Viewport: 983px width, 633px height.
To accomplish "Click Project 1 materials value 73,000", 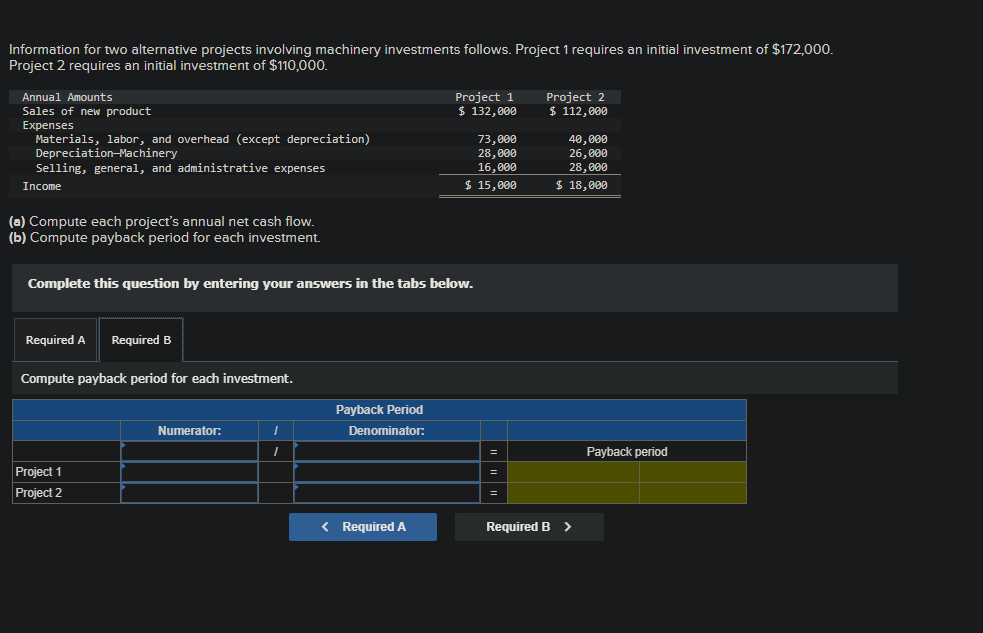I will 497,139.
